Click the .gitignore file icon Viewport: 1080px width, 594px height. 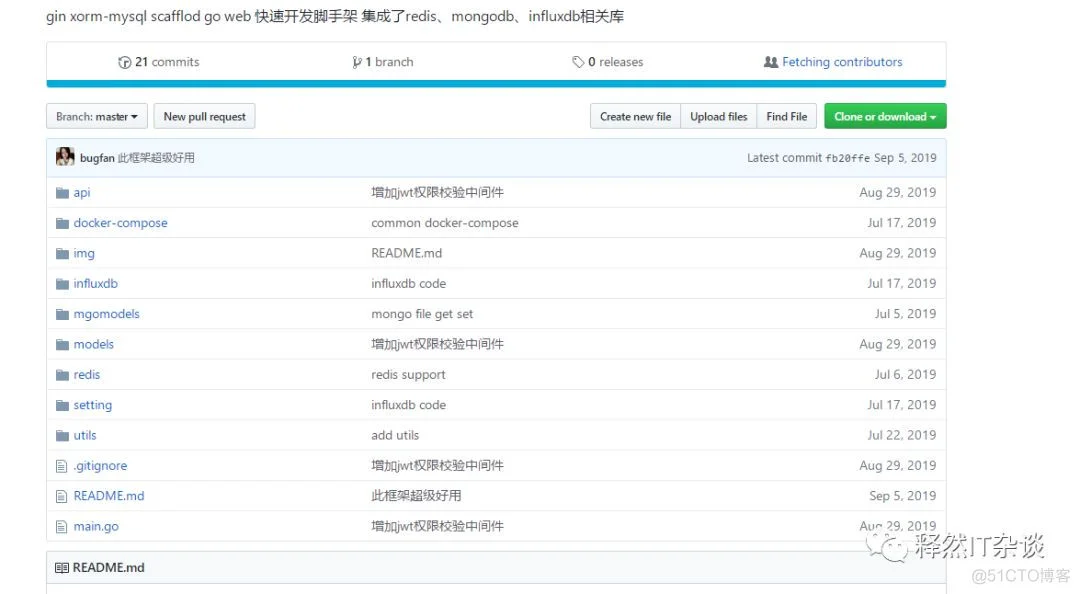click(x=61, y=466)
